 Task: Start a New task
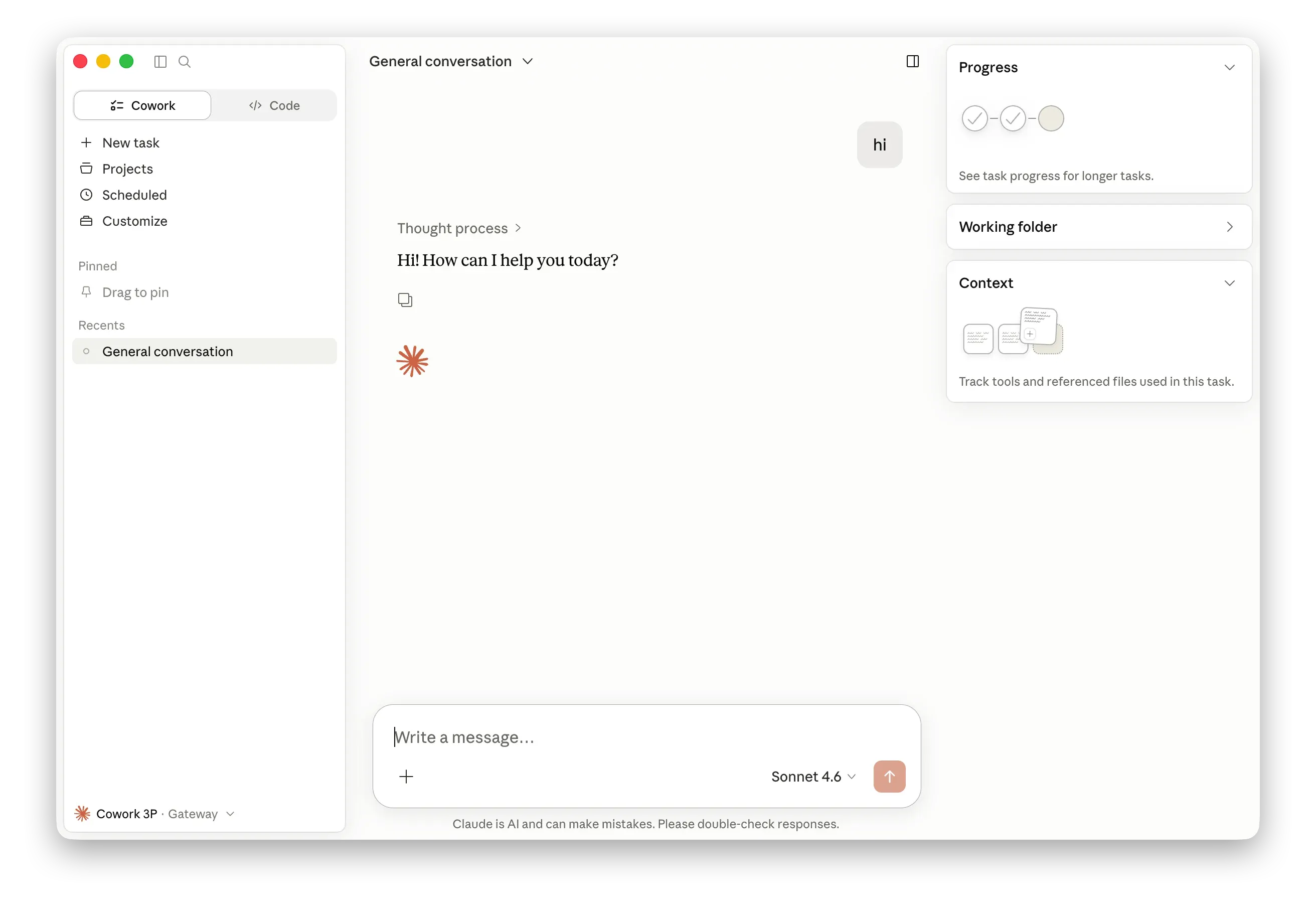(x=204, y=143)
